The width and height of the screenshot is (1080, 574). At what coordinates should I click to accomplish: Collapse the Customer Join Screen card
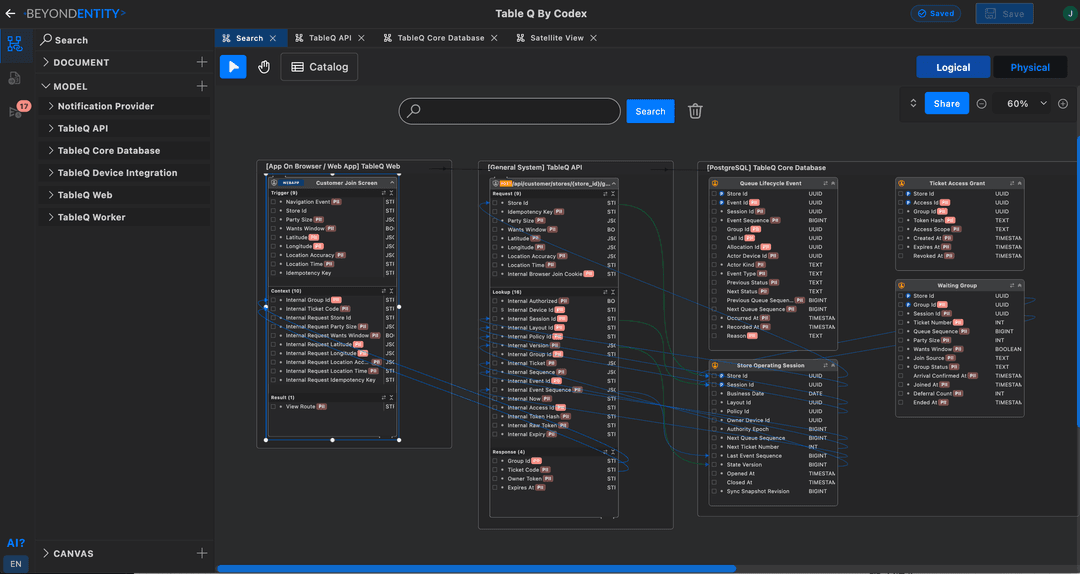click(x=392, y=183)
